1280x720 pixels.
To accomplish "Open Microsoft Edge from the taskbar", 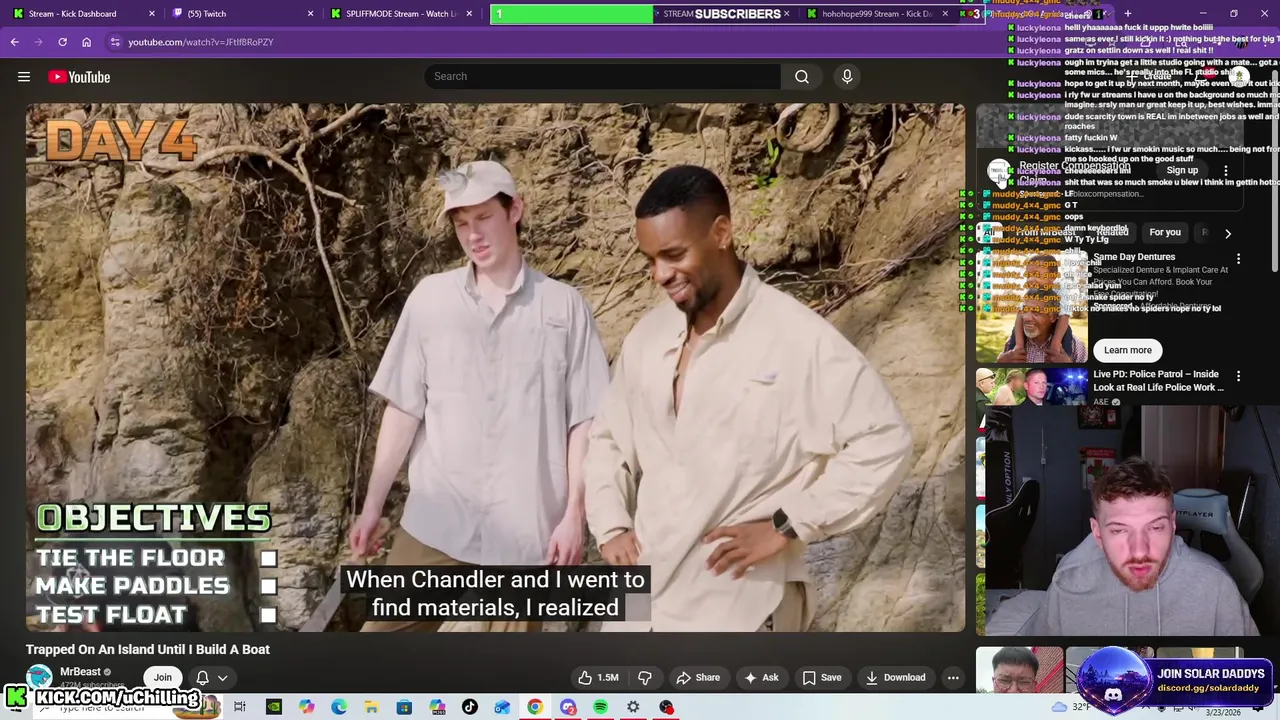I will [x=339, y=707].
